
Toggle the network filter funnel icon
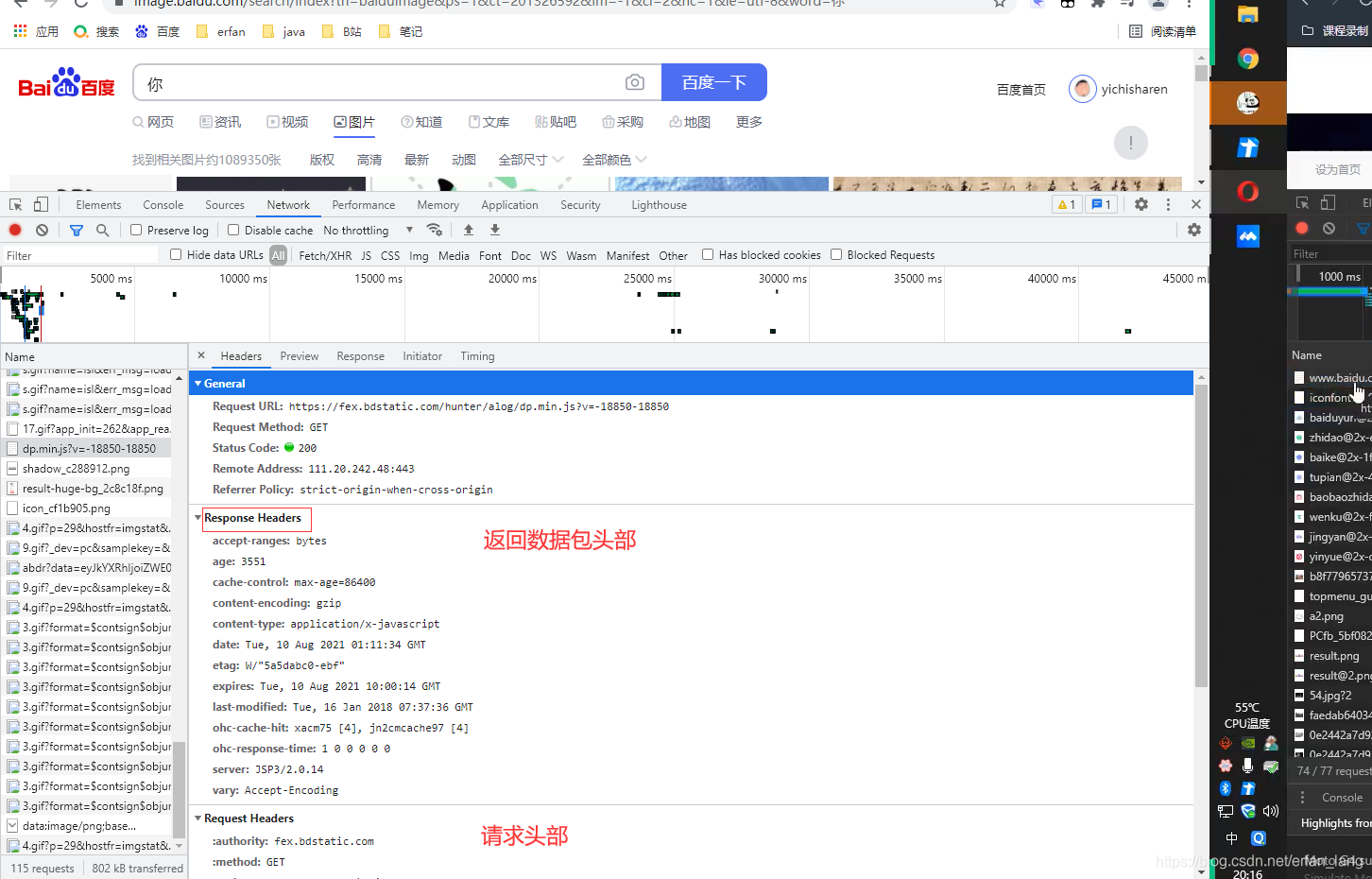click(x=77, y=230)
